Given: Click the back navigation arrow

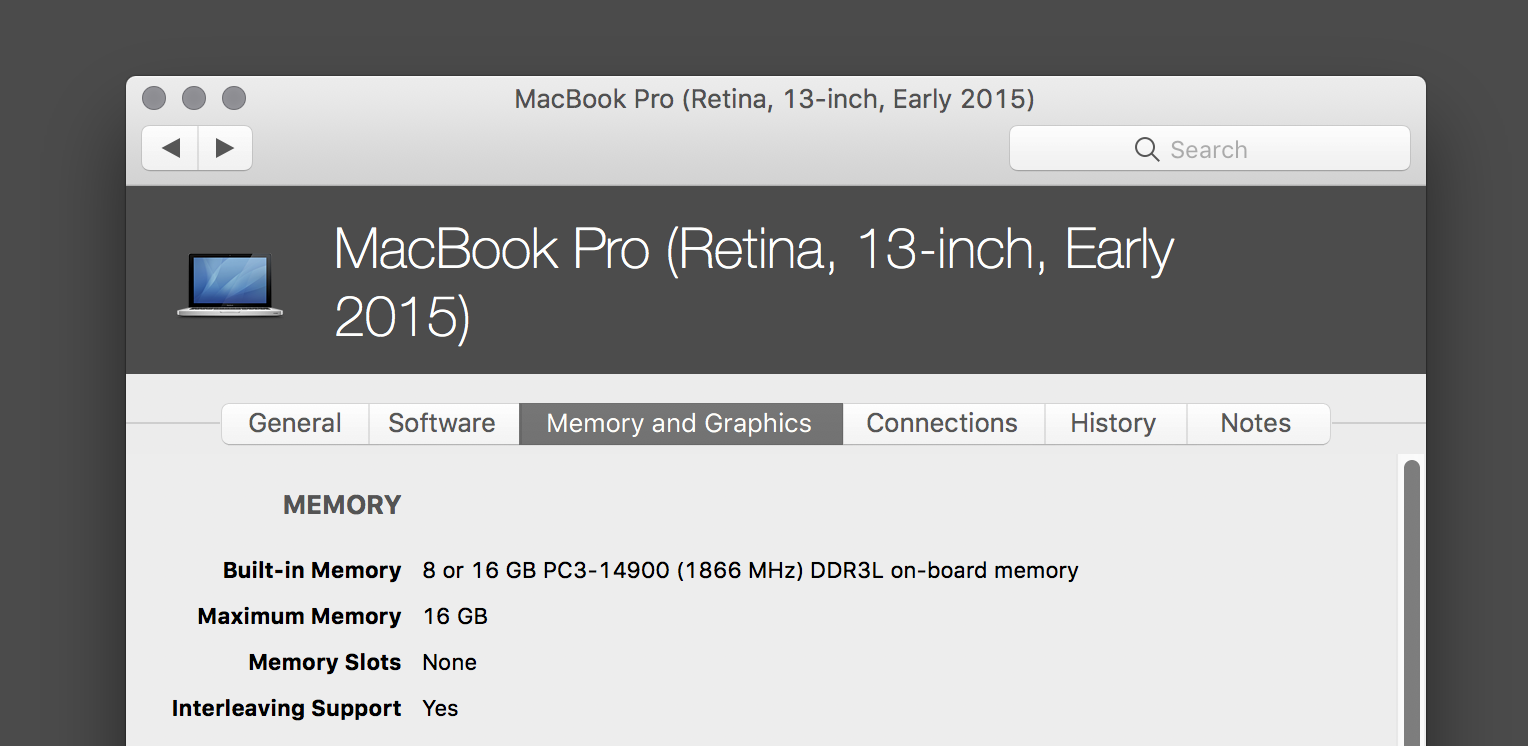Looking at the screenshot, I should tap(171, 148).
